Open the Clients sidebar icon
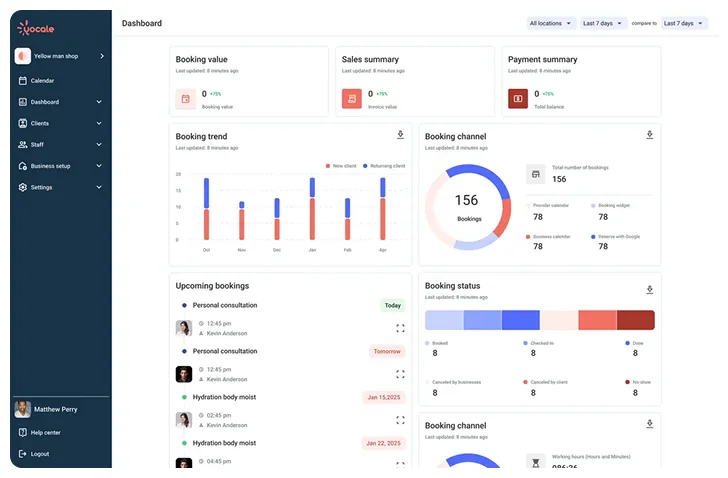This screenshot has width=728, height=478. [22, 123]
